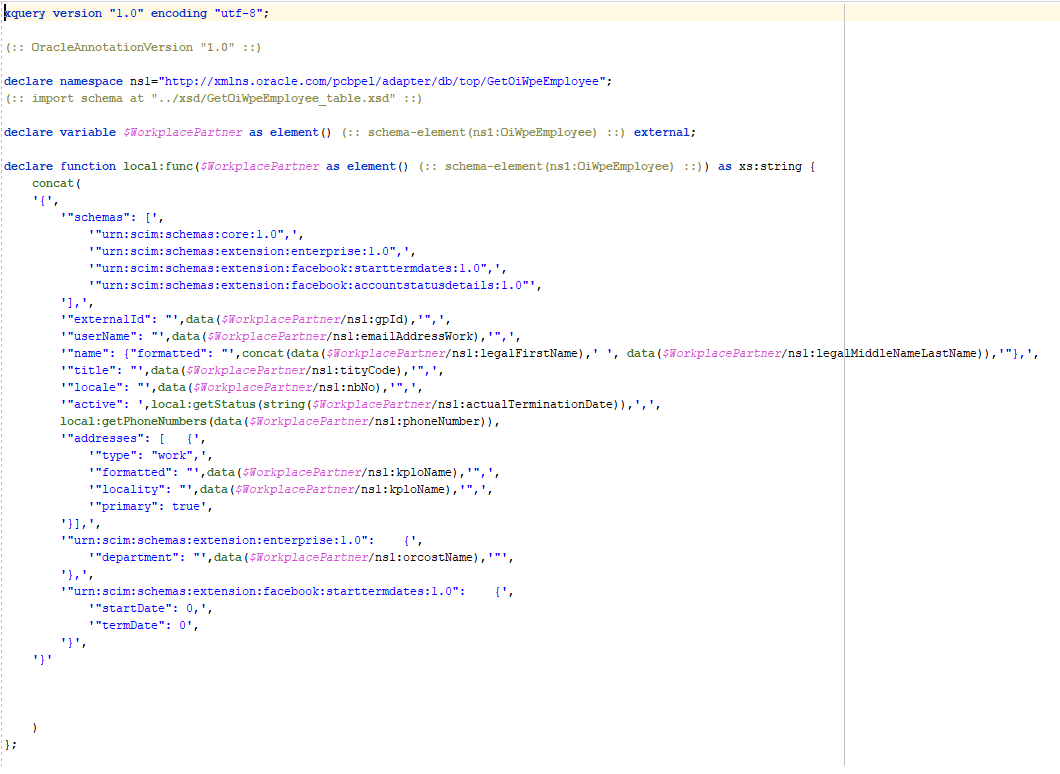Click the OracleAnnotationVersion comment line
Screen dimensions: 1060x774
tap(132, 47)
